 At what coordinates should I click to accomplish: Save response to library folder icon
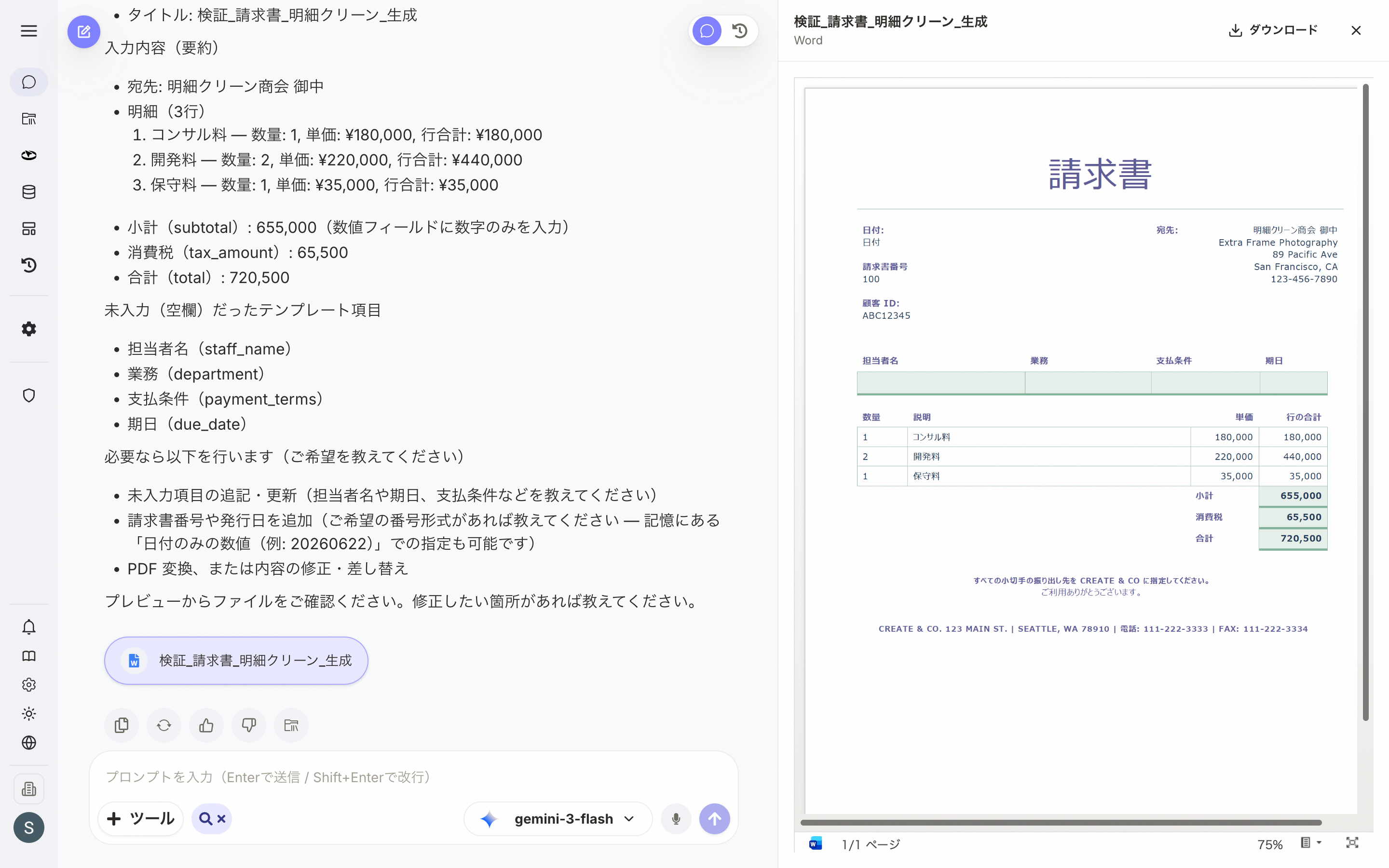[291, 726]
